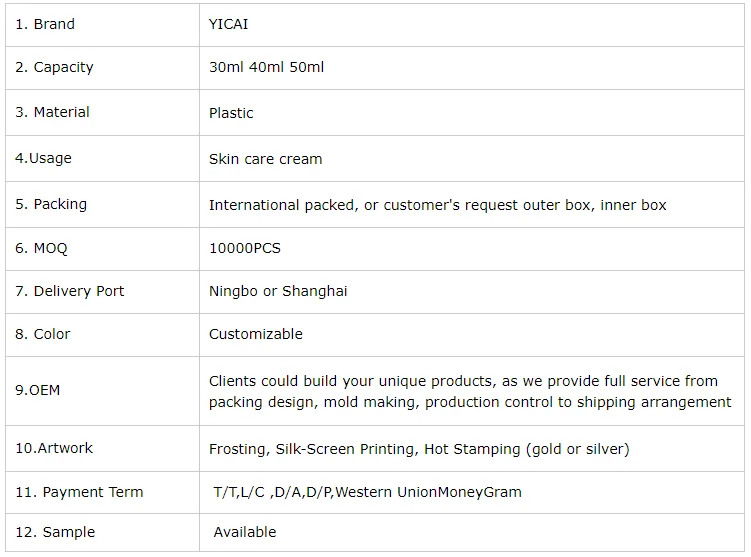
Task: Click the '4.Usage' label cell
Action: pos(43,158)
